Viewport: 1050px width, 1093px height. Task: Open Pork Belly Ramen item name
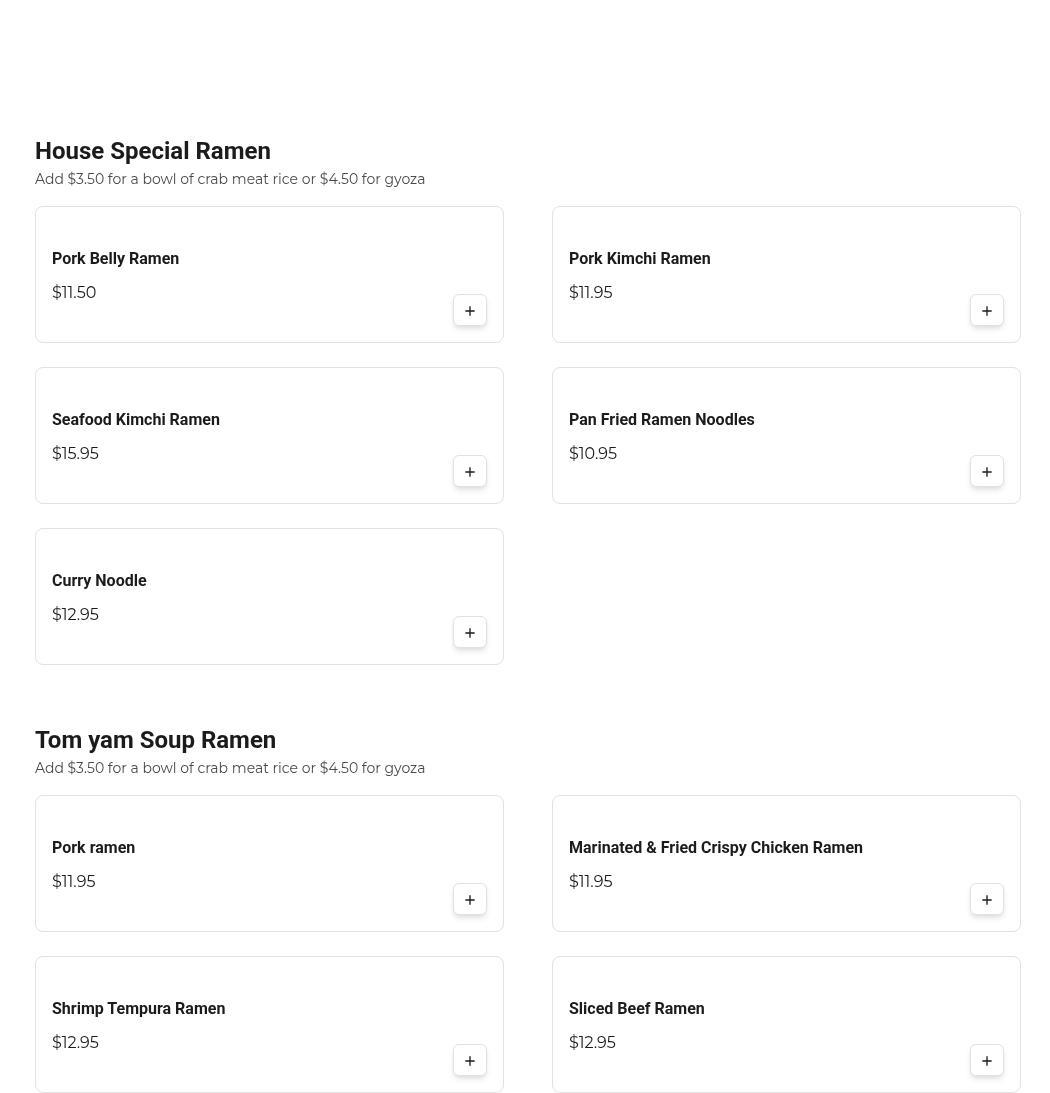tap(115, 259)
